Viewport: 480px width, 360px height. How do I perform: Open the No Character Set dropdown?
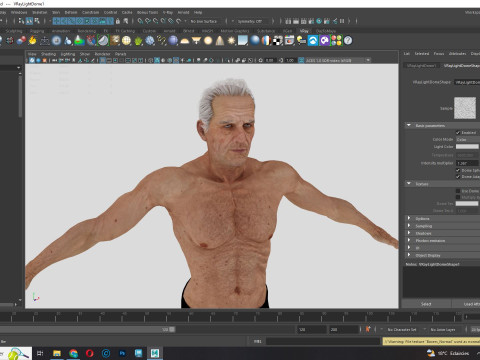[x=402, y=330]
